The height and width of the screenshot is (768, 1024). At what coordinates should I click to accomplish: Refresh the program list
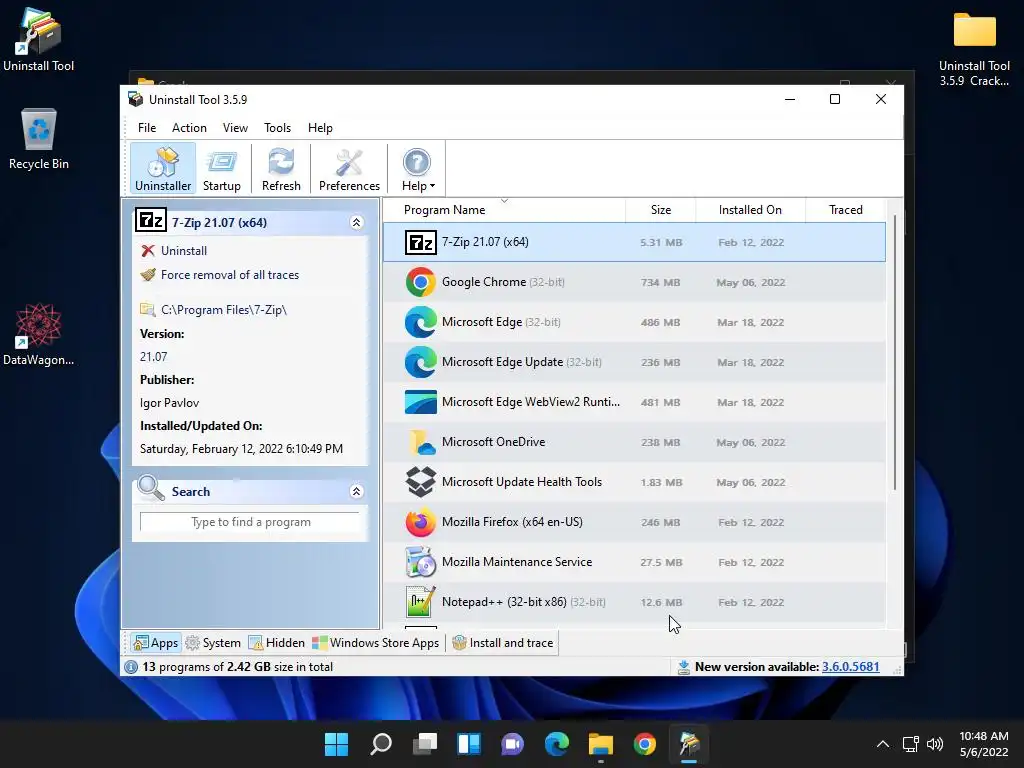(281, 168)
